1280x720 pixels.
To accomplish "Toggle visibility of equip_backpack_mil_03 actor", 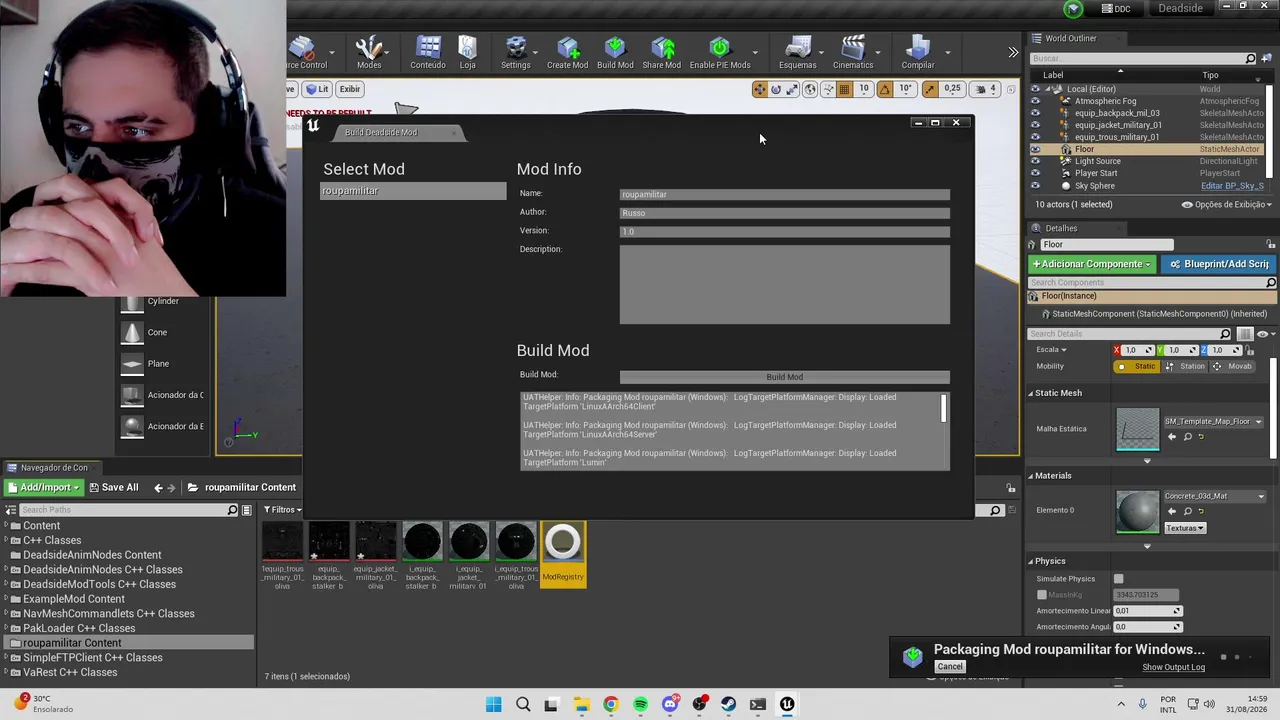I will (x=1036, y=113).
